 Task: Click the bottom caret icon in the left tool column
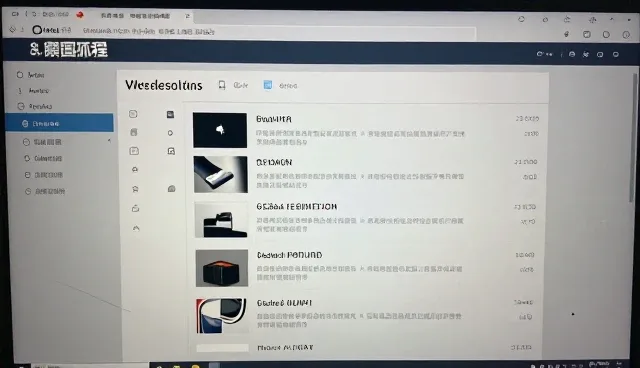click(x=136, y=228)
